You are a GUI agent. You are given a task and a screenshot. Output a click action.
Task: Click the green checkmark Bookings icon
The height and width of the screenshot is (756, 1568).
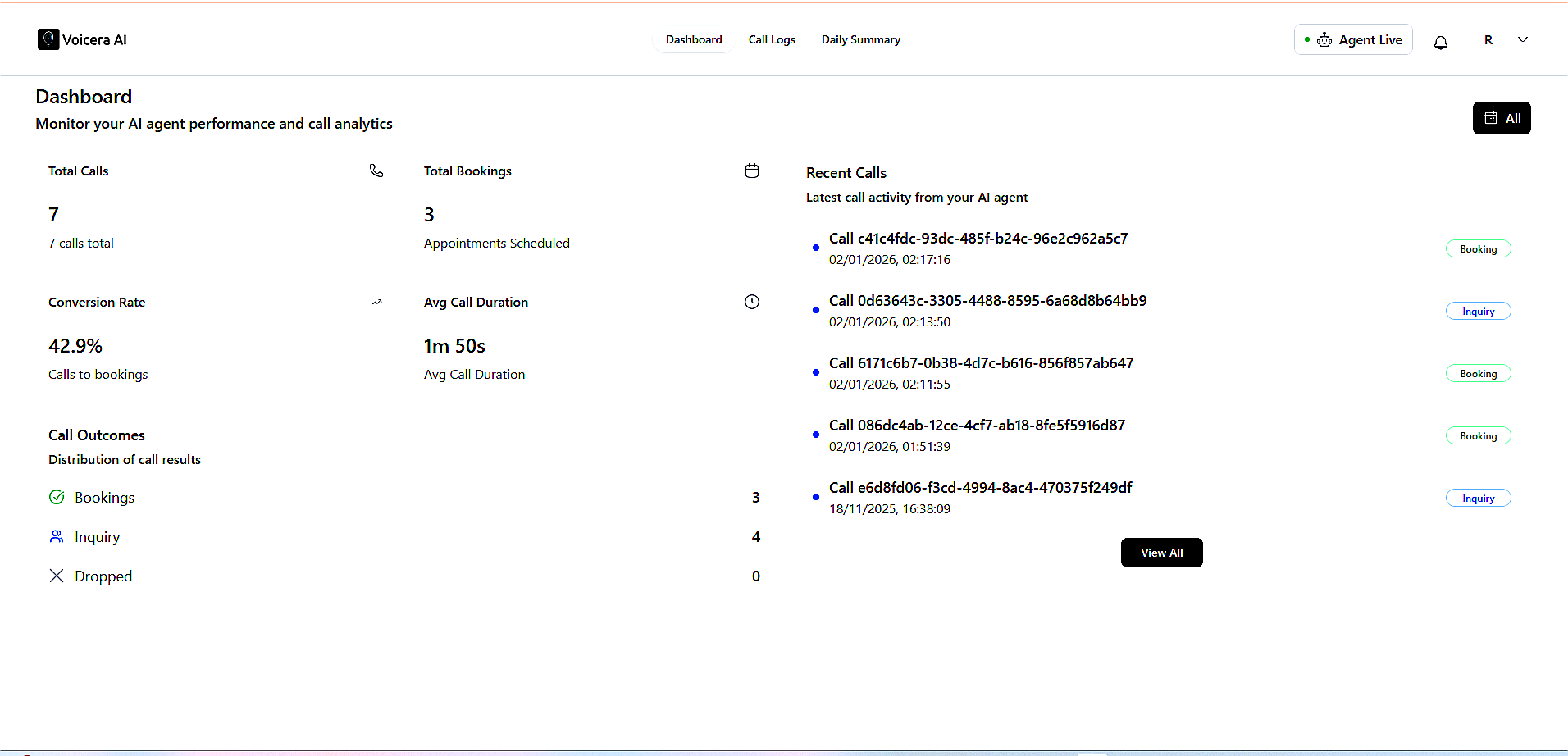[57, 497]
